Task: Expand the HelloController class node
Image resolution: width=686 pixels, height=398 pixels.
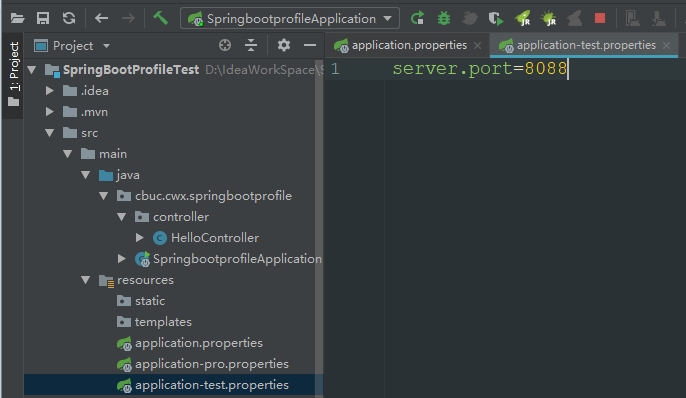Action: pos(140,237)
